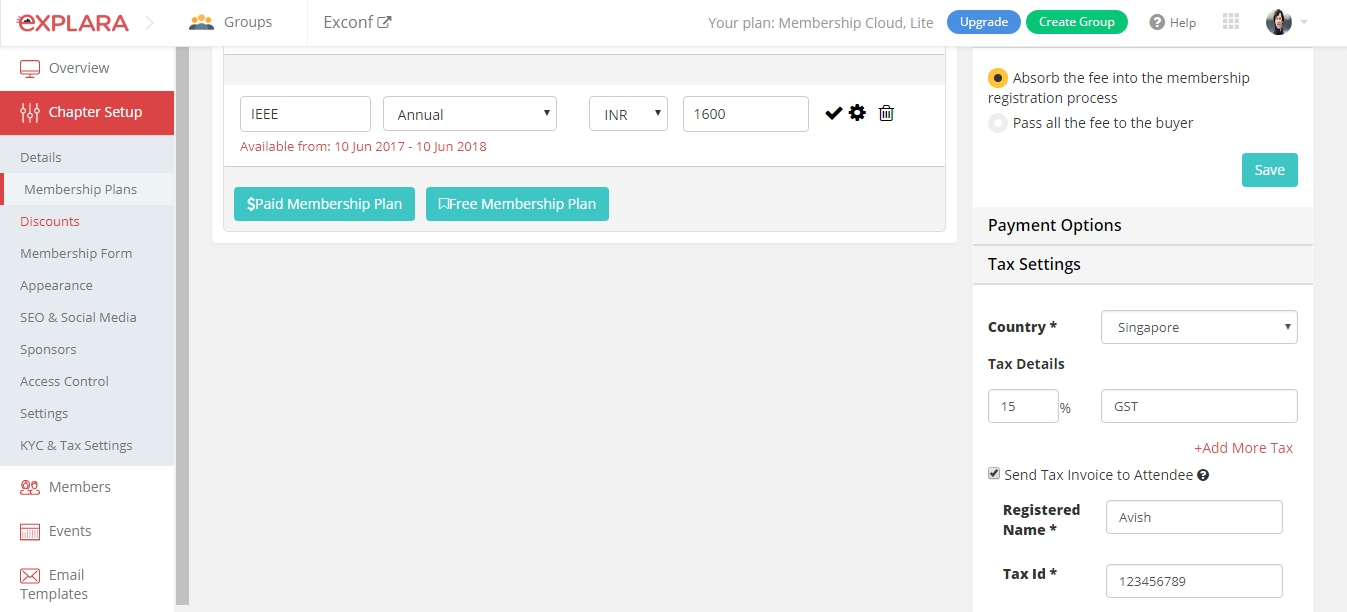Click the tax percentage field
The height and width of the screenshot is (612, 1347).
[x=1023, y=406]
